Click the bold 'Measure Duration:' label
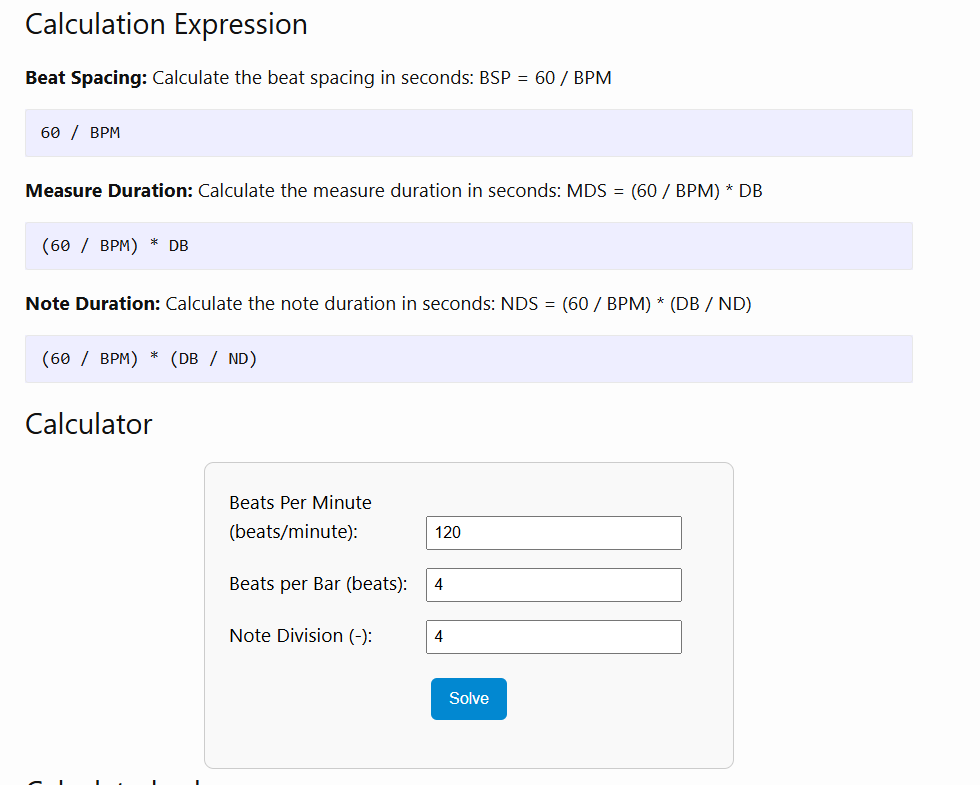The image size is (980, 785). [109, 191]
